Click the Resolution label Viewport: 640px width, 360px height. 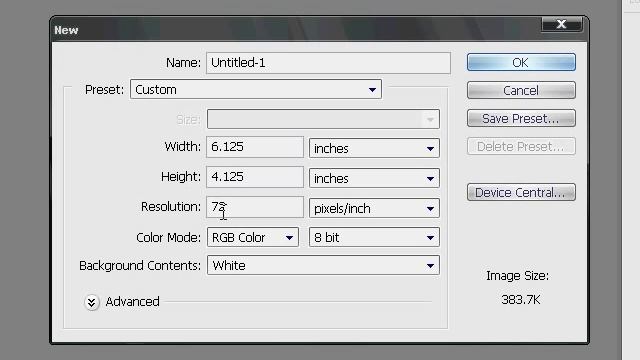171,207
